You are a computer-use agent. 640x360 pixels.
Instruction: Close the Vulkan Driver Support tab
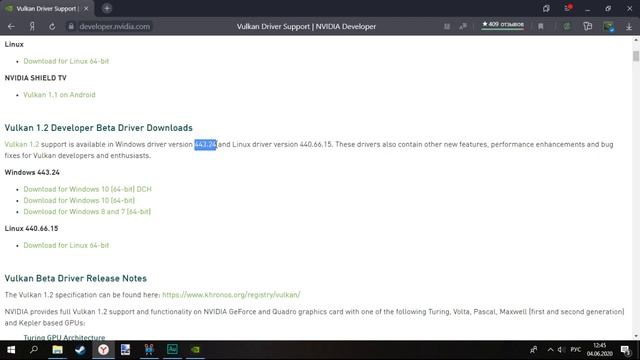[x=86, y=9]
